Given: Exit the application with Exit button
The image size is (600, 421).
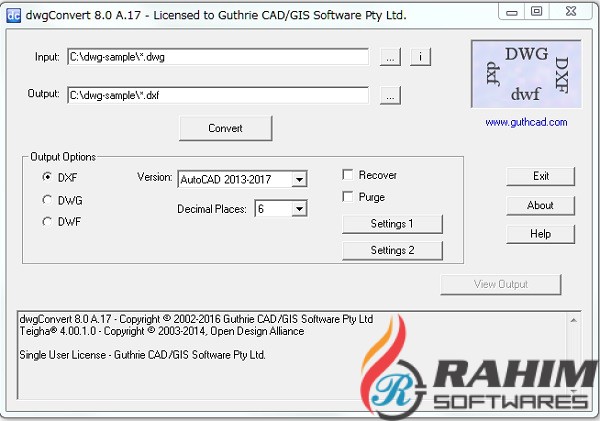Looking at the screenshot, I should click(540, 176).
